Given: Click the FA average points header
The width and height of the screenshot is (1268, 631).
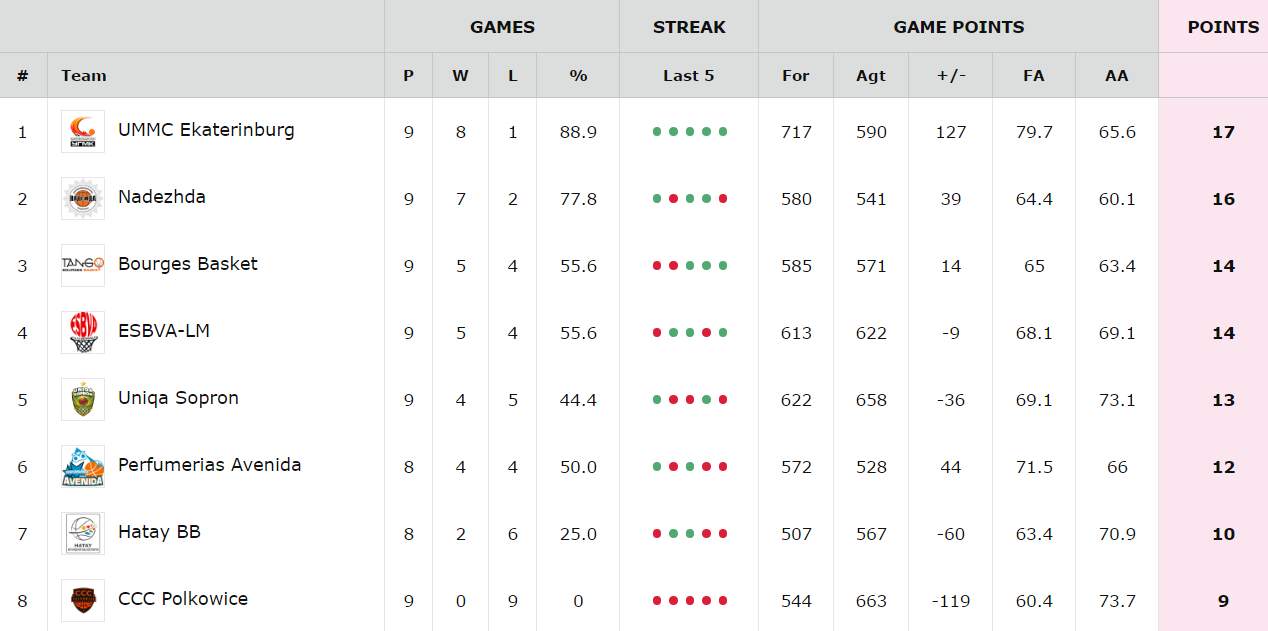Looking at the screenshot, I should (1034, 75).
